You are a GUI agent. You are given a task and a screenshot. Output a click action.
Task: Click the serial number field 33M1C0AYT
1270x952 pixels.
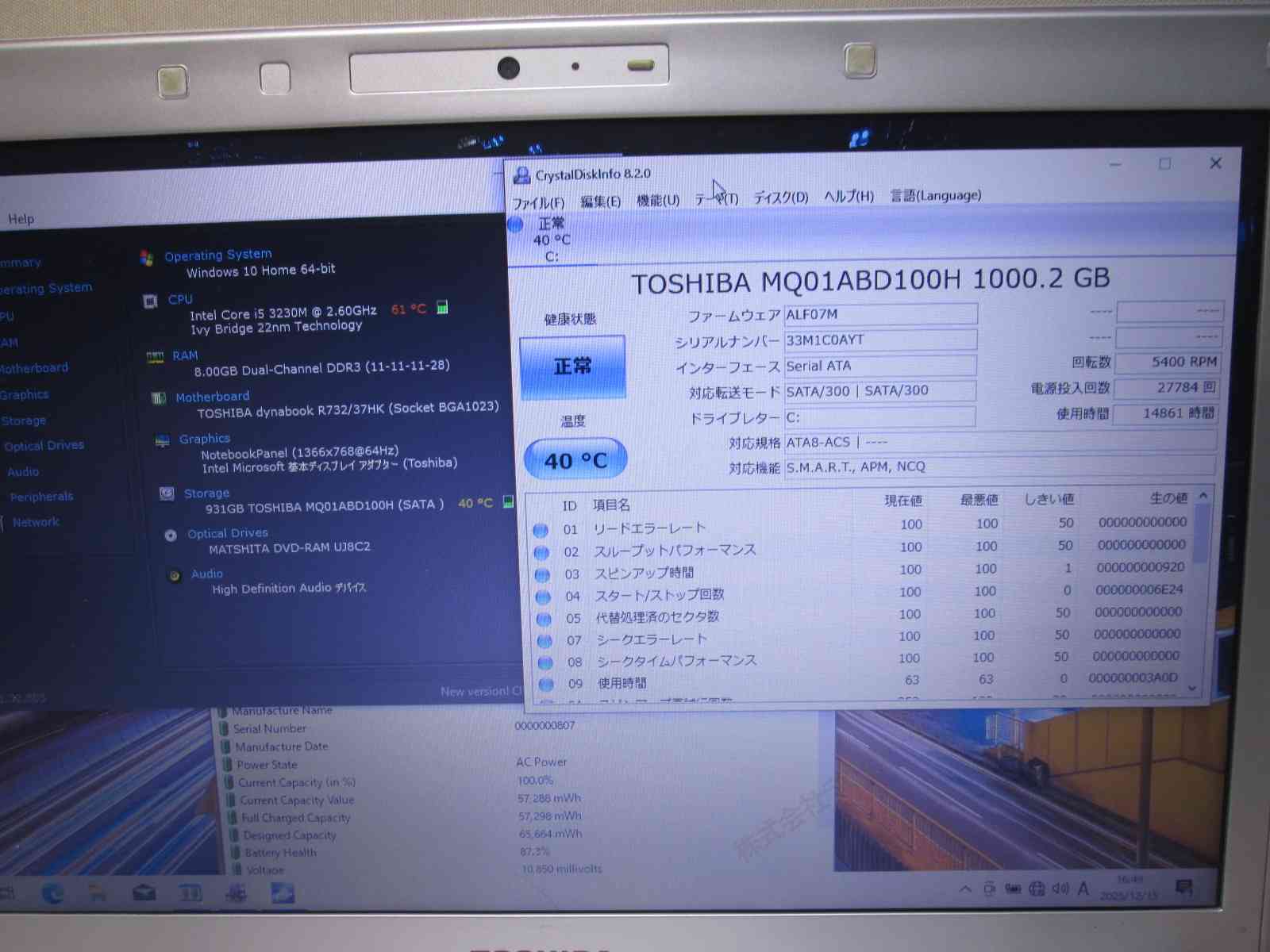click(879, 340)
